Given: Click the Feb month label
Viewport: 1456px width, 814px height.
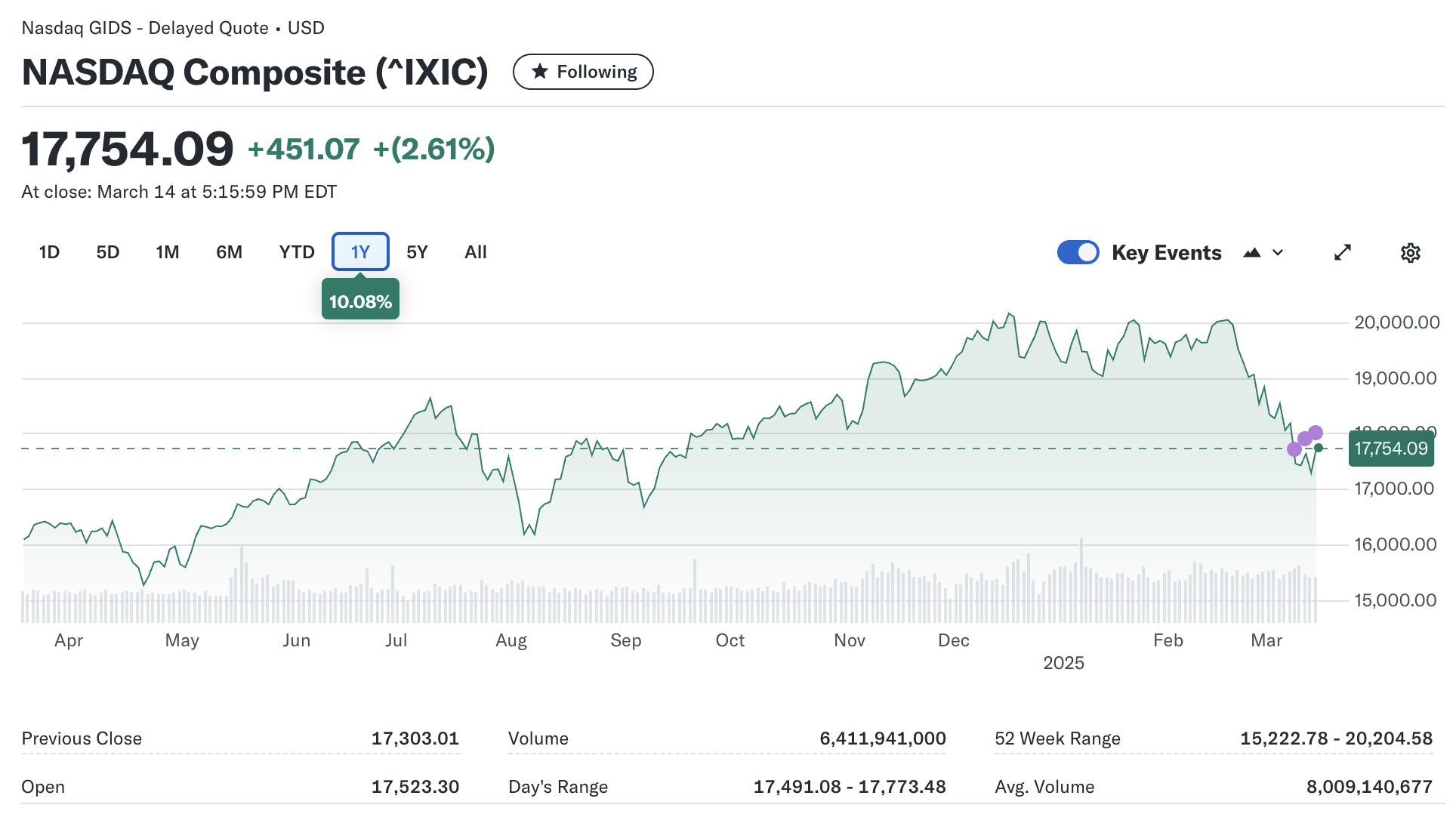Looking at the screenshot, I should 1168,640.
